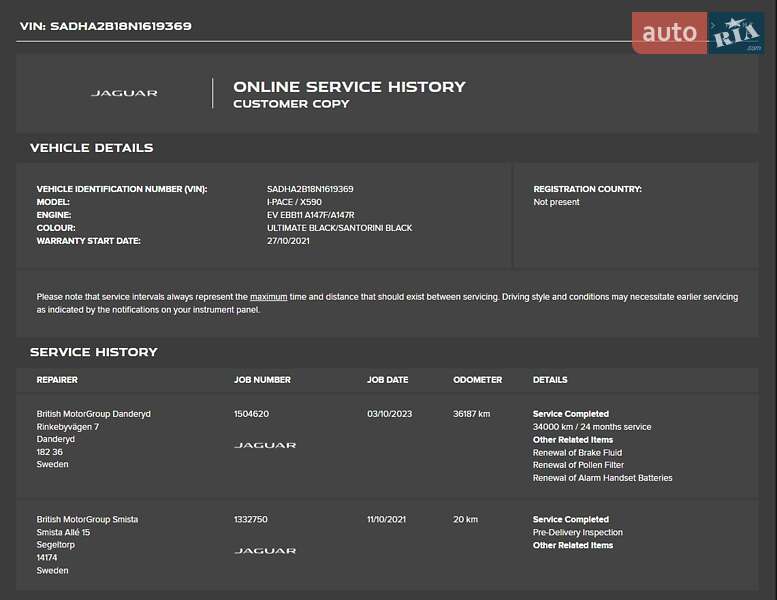Click '34000 km / 24 months service' detail

pyautogui.click(x=592, y=427)
